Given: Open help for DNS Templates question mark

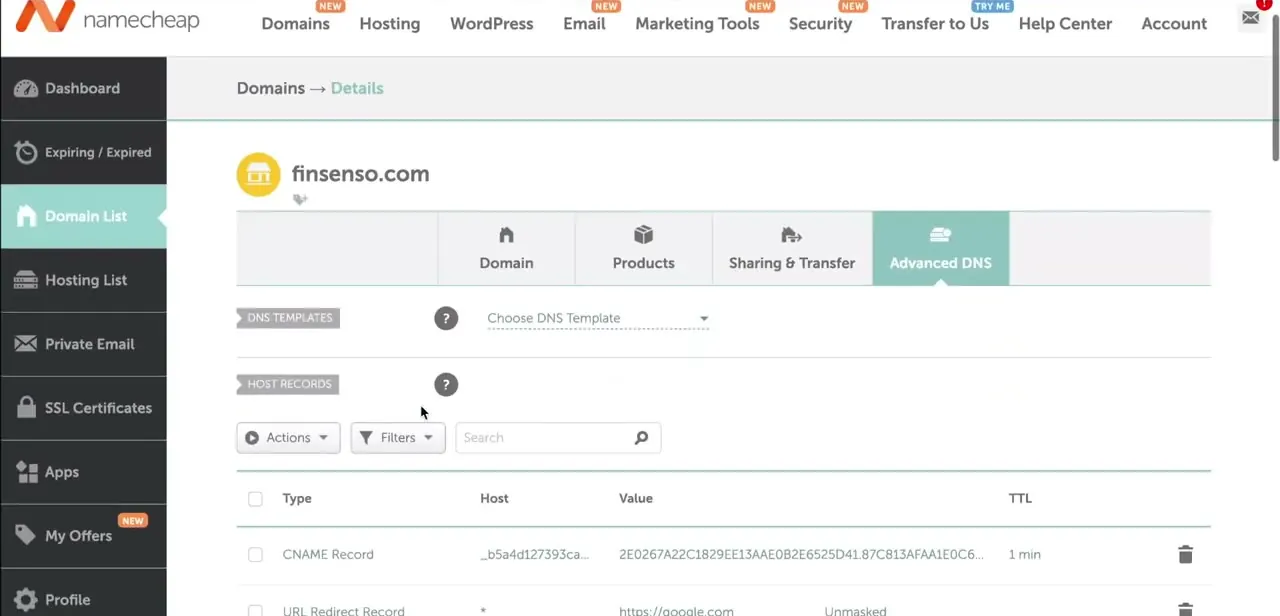Looking at the screenshot, I should click(x=446, y=318).
